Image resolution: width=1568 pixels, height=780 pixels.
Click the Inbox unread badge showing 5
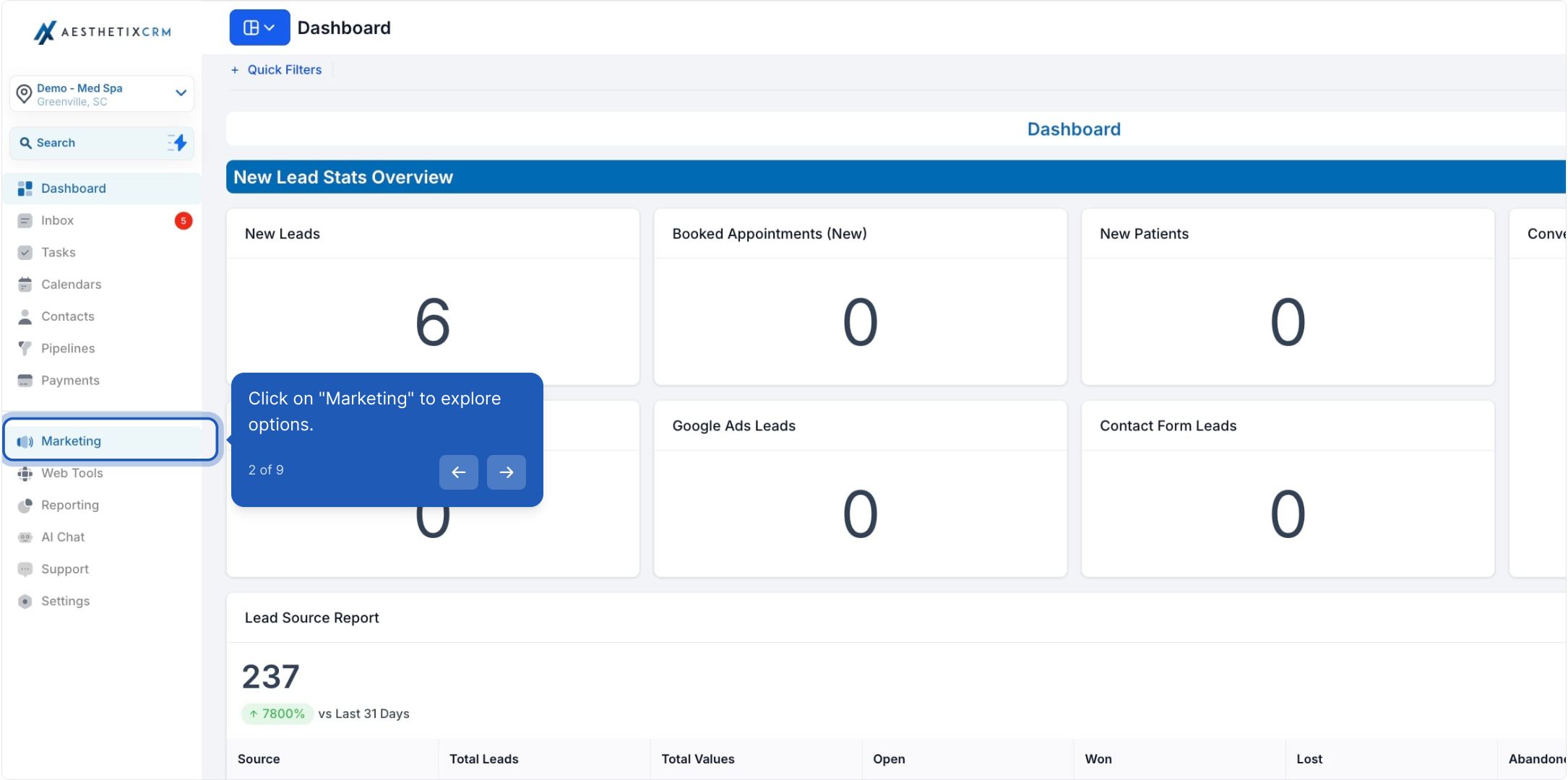tap(184, 220)
